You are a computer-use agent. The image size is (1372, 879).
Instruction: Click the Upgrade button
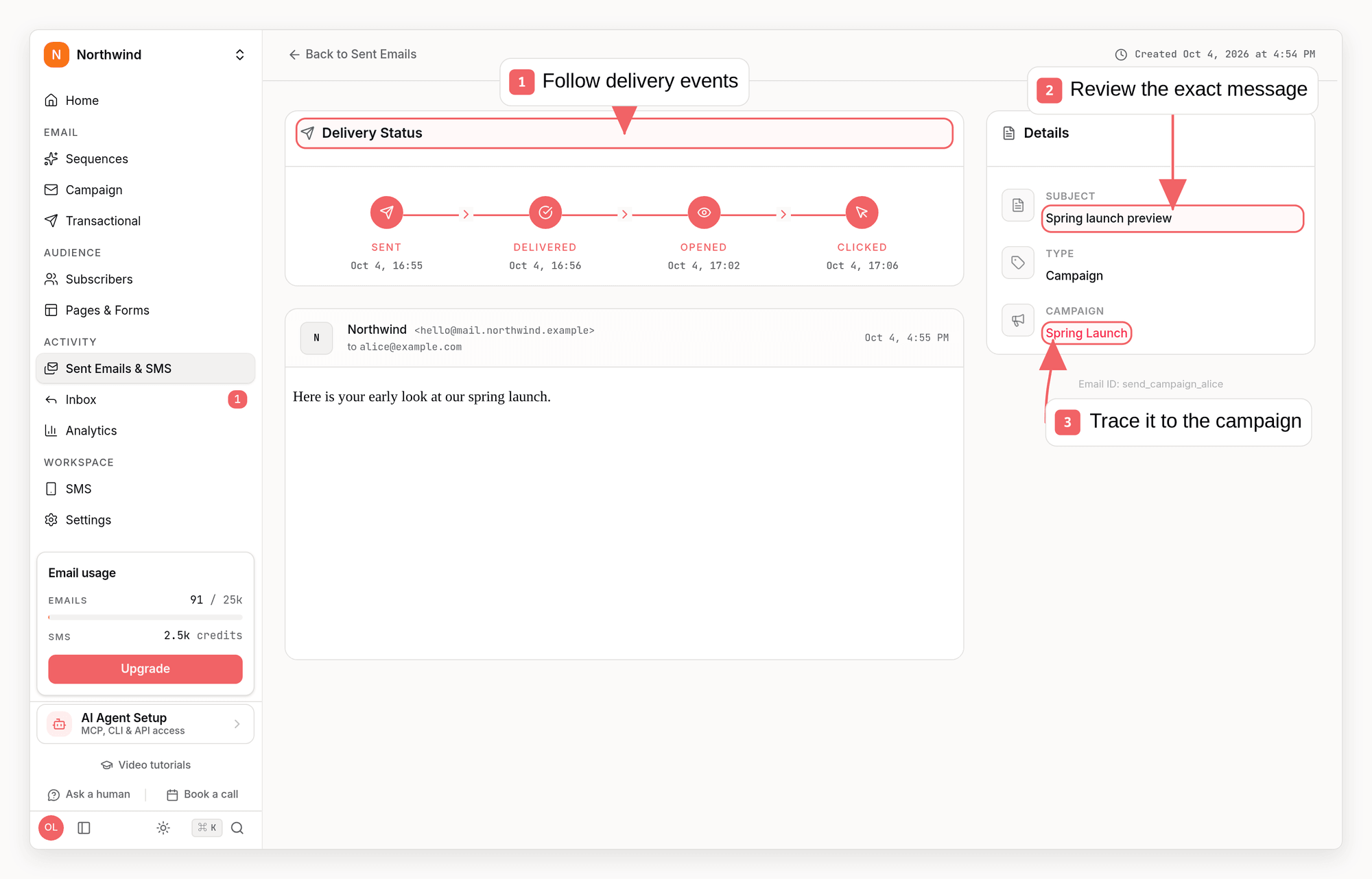pos(145,669)
